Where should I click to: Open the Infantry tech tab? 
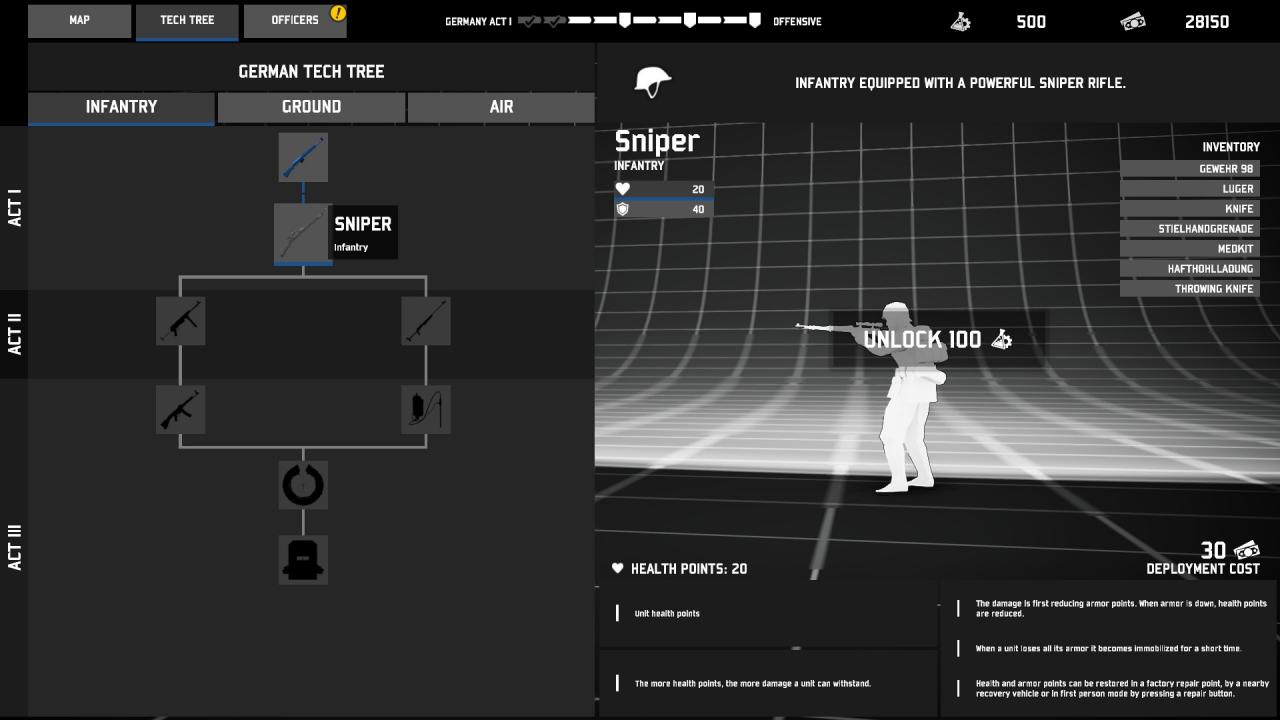pyautogui.click(x=121, y=107)
